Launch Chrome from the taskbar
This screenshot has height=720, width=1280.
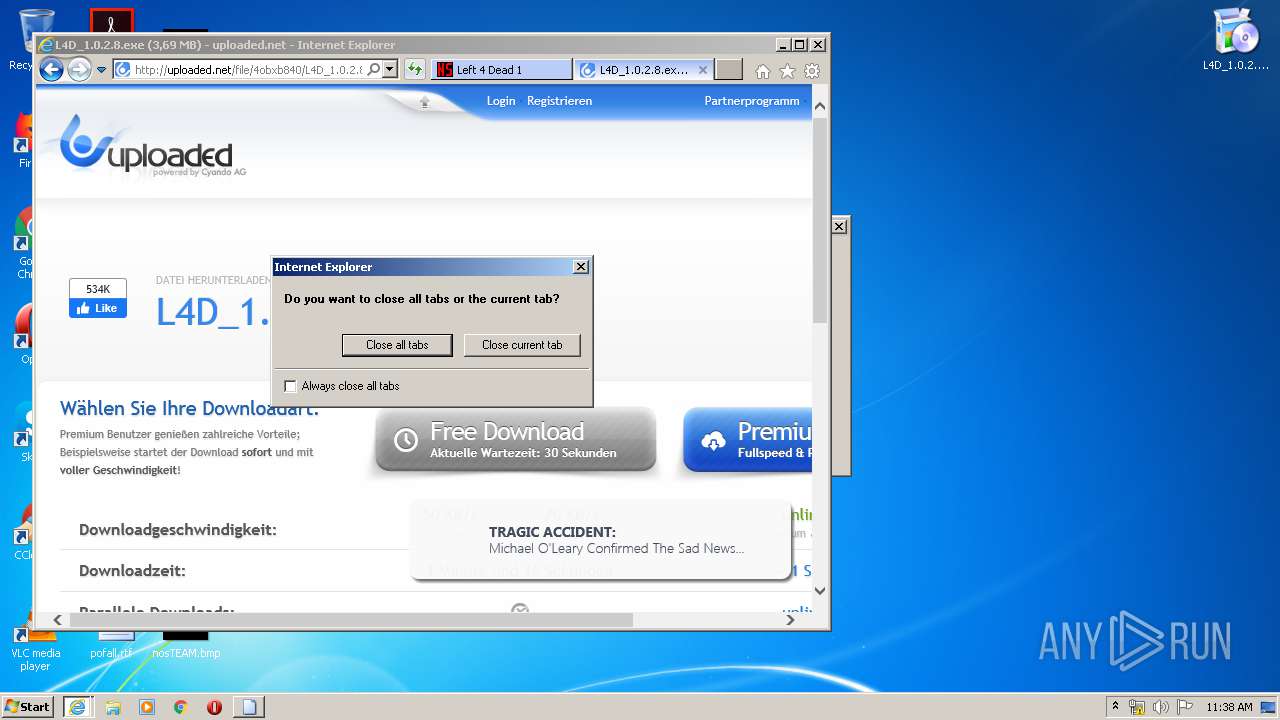tap(180, 706)
